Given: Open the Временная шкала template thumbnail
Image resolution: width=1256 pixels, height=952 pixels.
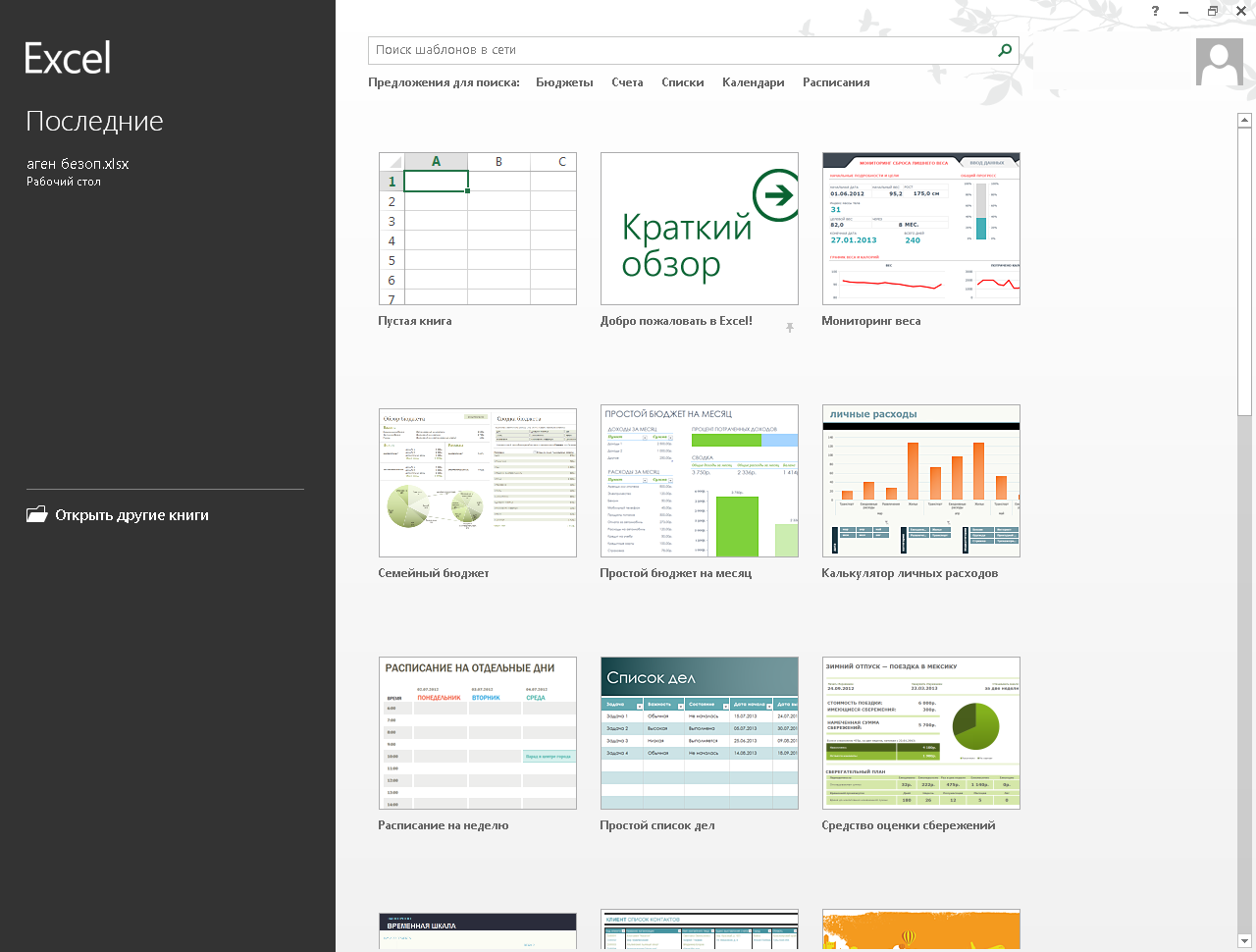Looking at the screenshot, I should tap(478, 930).
